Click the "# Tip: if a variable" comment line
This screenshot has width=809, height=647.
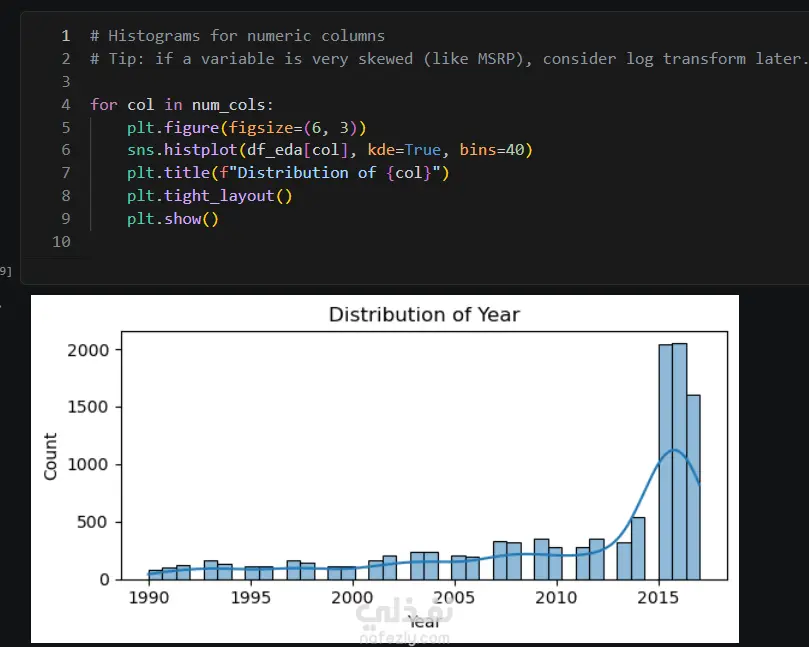[449, 59]
